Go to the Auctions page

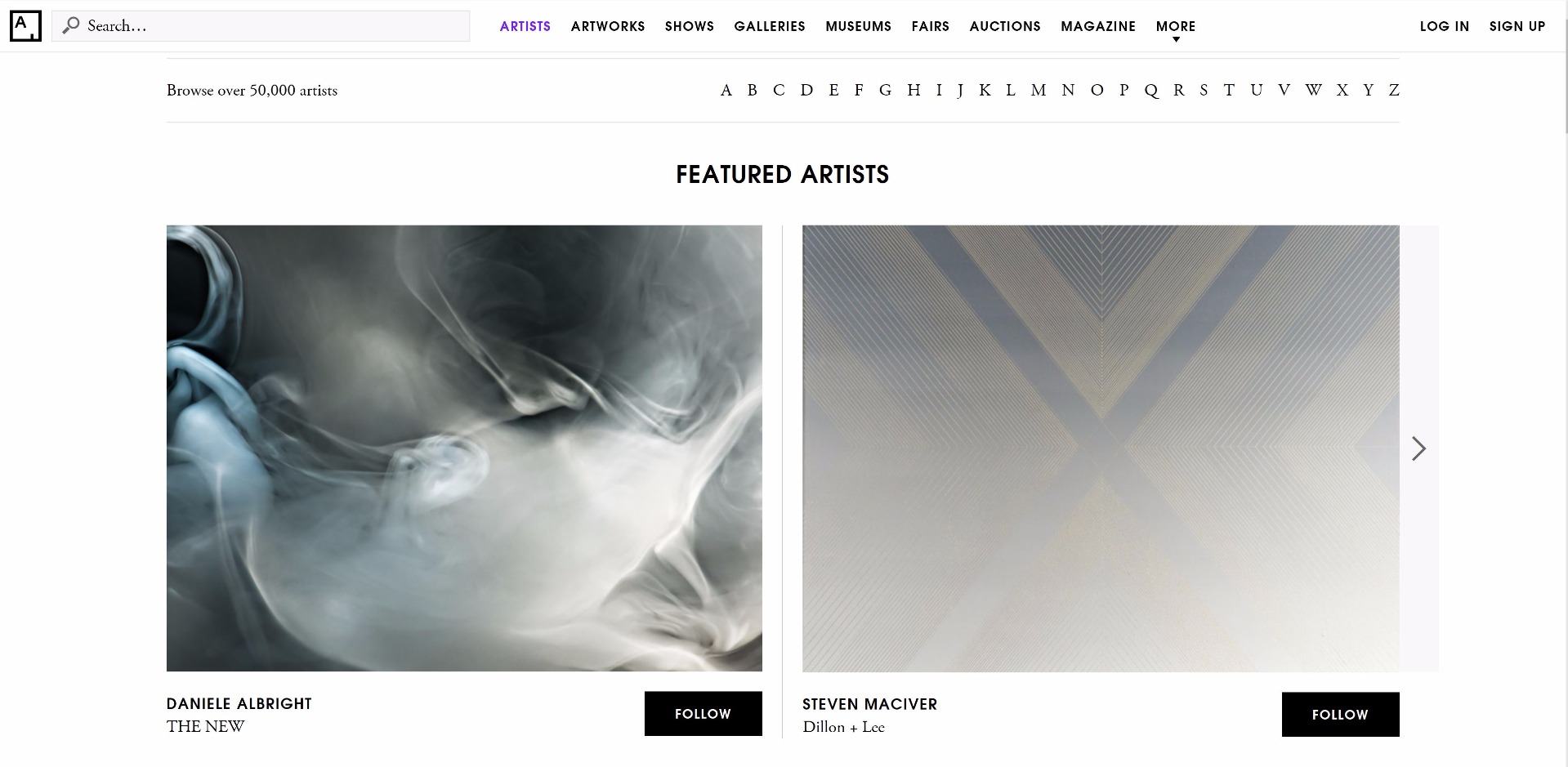[x=1005, y=26]
